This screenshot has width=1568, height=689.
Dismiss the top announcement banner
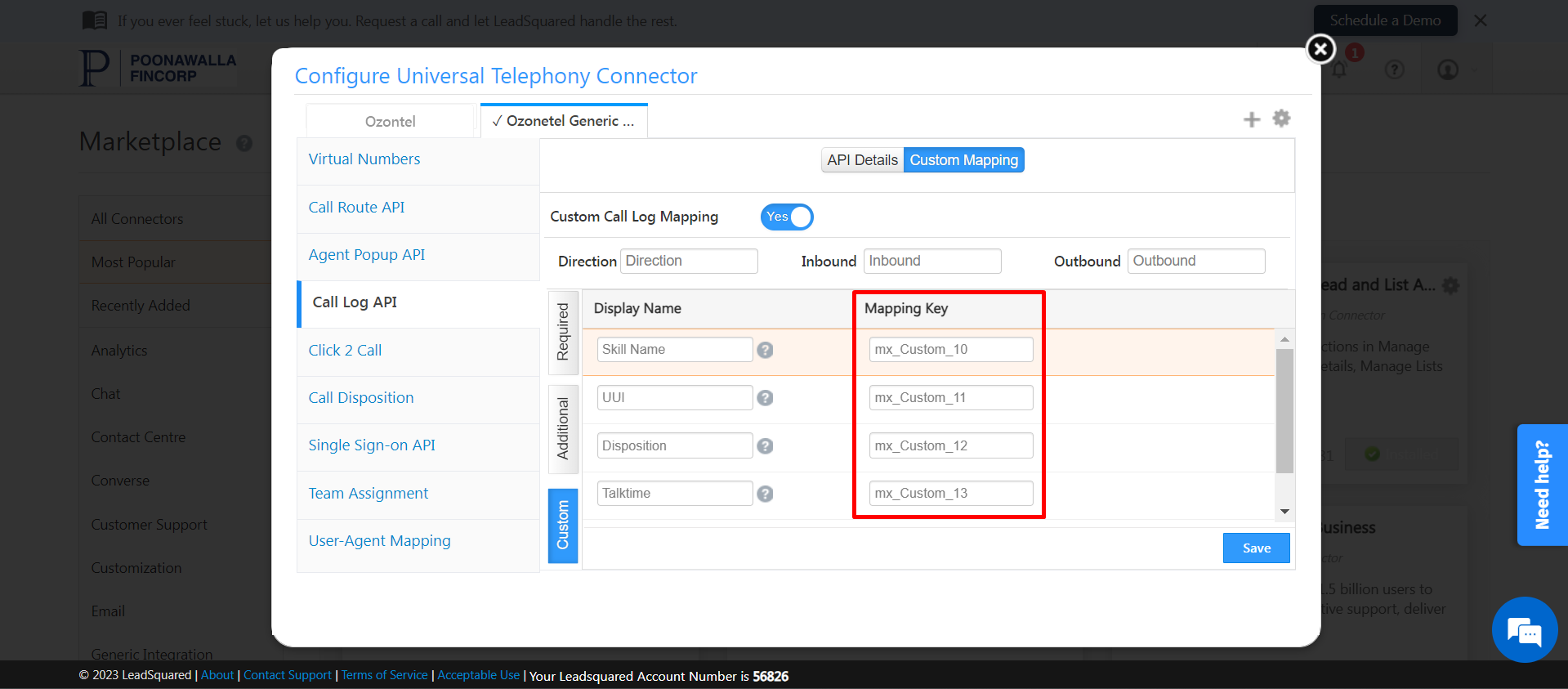tap(1481, 20)
